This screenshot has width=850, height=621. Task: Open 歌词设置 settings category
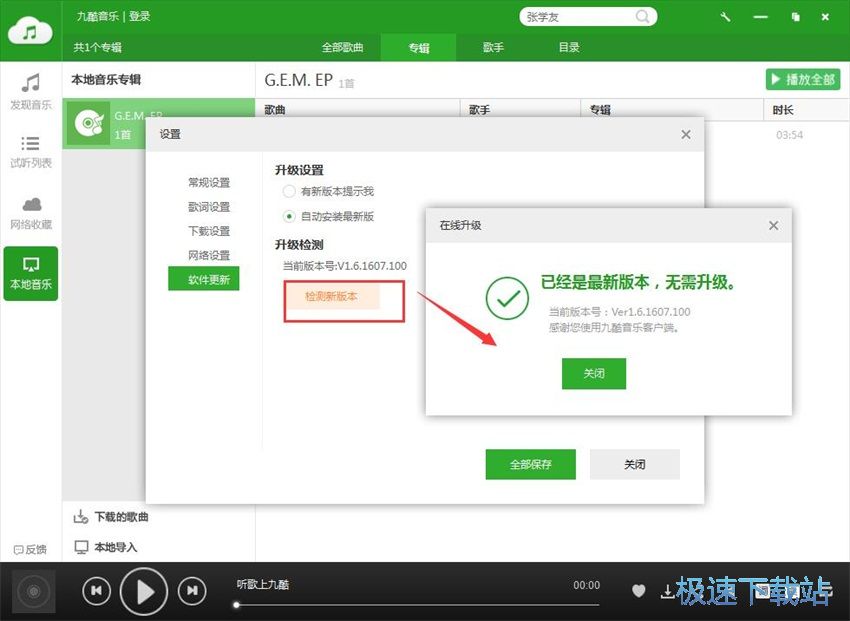209,207
